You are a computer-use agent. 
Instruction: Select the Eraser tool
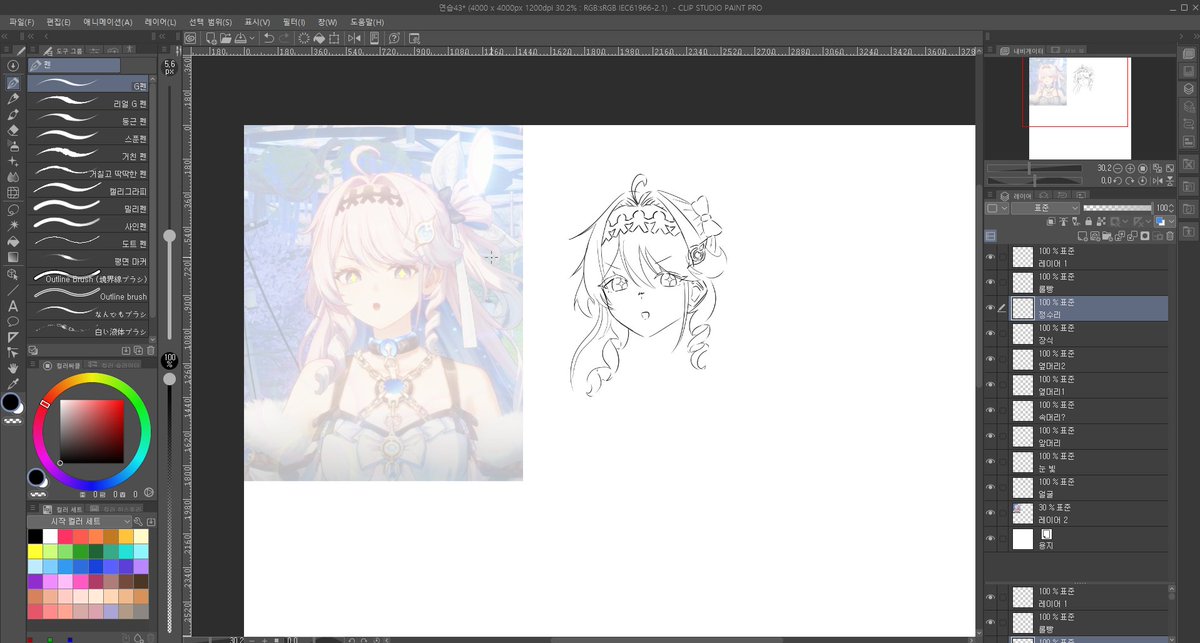tap(13, 130)
